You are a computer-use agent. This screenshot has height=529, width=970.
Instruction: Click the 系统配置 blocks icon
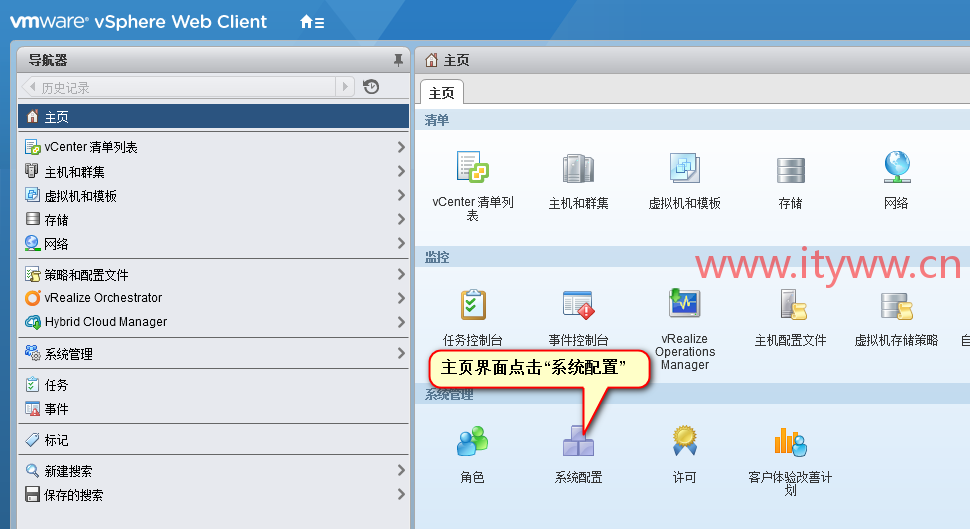[x=578, y=441]
